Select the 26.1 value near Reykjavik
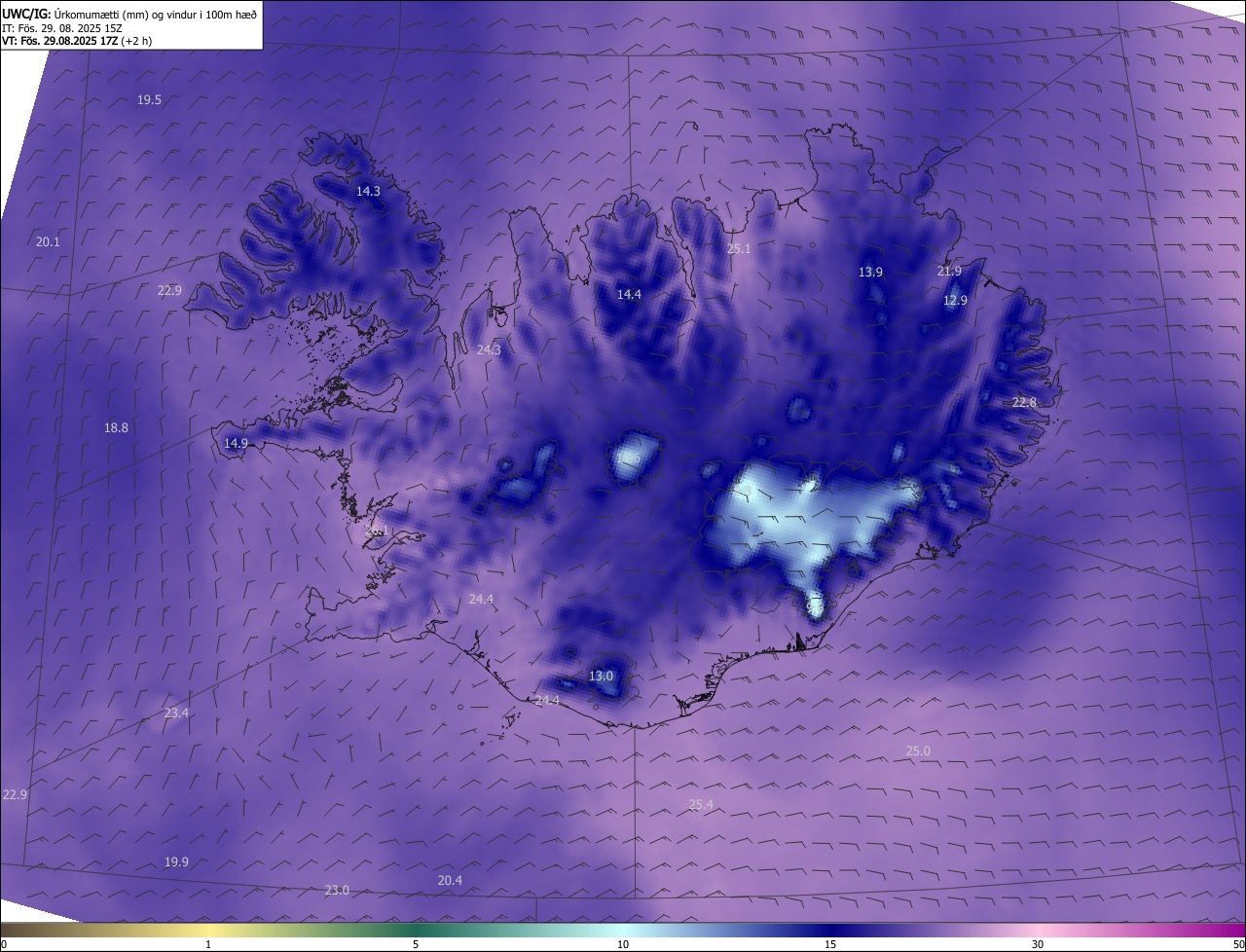This screenshot has height=952, width=1246. [x=377, y=531]
